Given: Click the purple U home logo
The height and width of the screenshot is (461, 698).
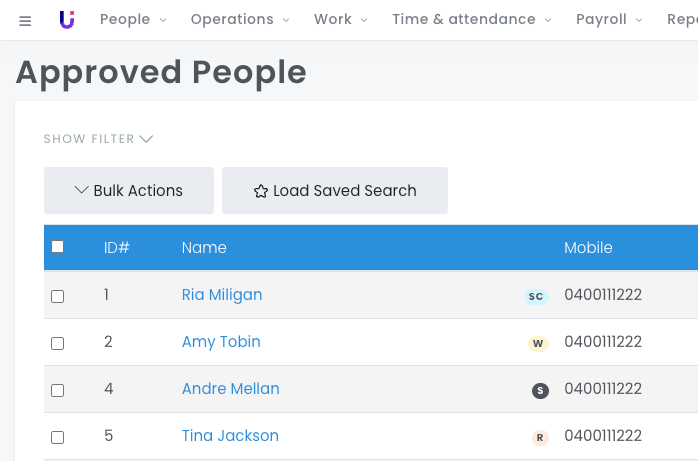Looking at the screenshot, I should point(67,20).
